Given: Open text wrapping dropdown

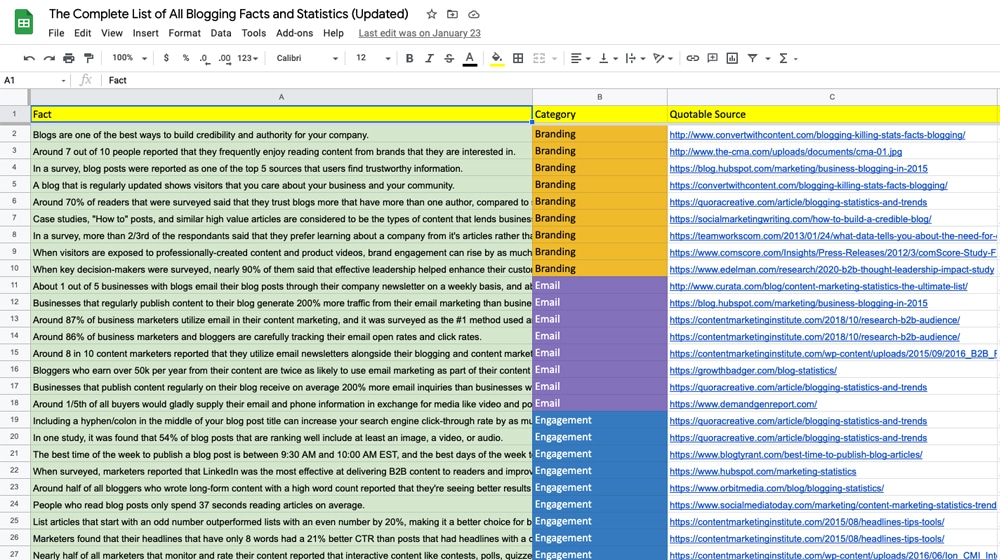Looking at the screenshot, I should (x=635, y=58).
